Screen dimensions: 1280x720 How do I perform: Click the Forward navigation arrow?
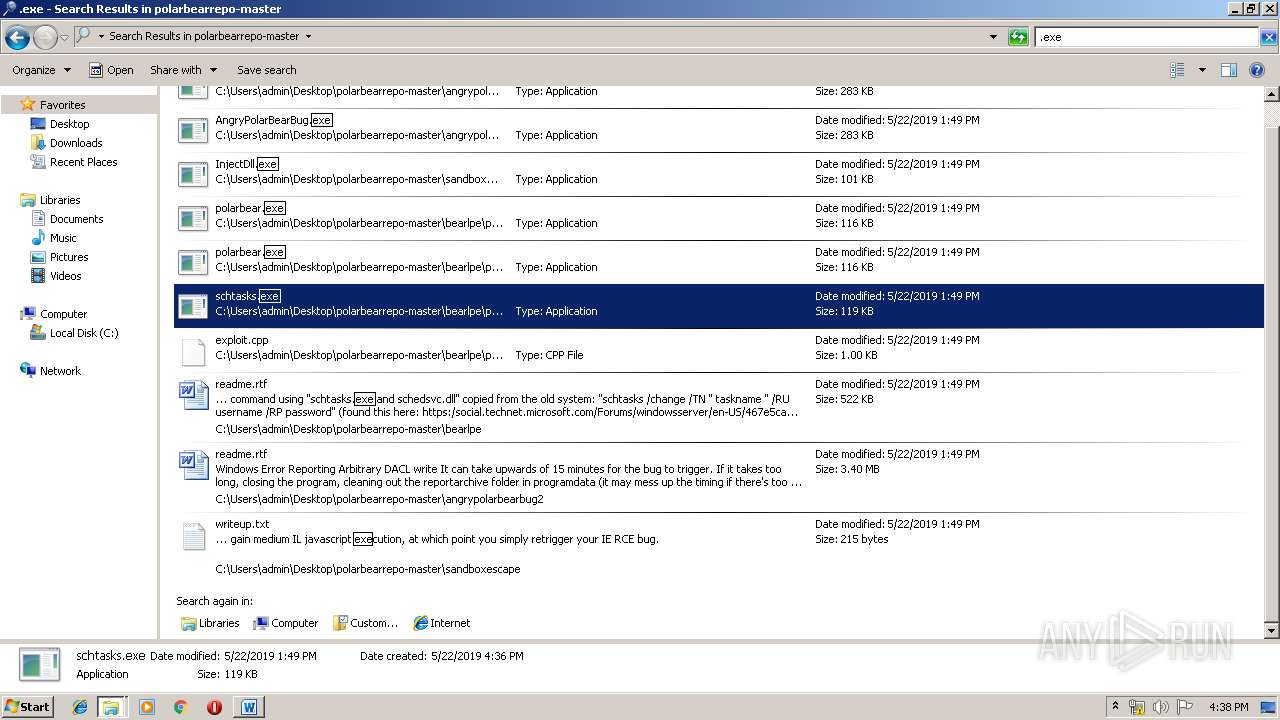click(45, 38)
